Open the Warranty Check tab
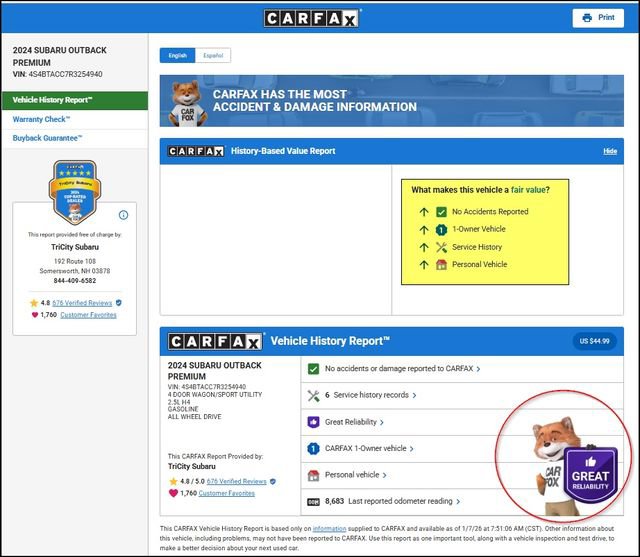Viewport: 640px width, 557px height. (x=42, y=119)
